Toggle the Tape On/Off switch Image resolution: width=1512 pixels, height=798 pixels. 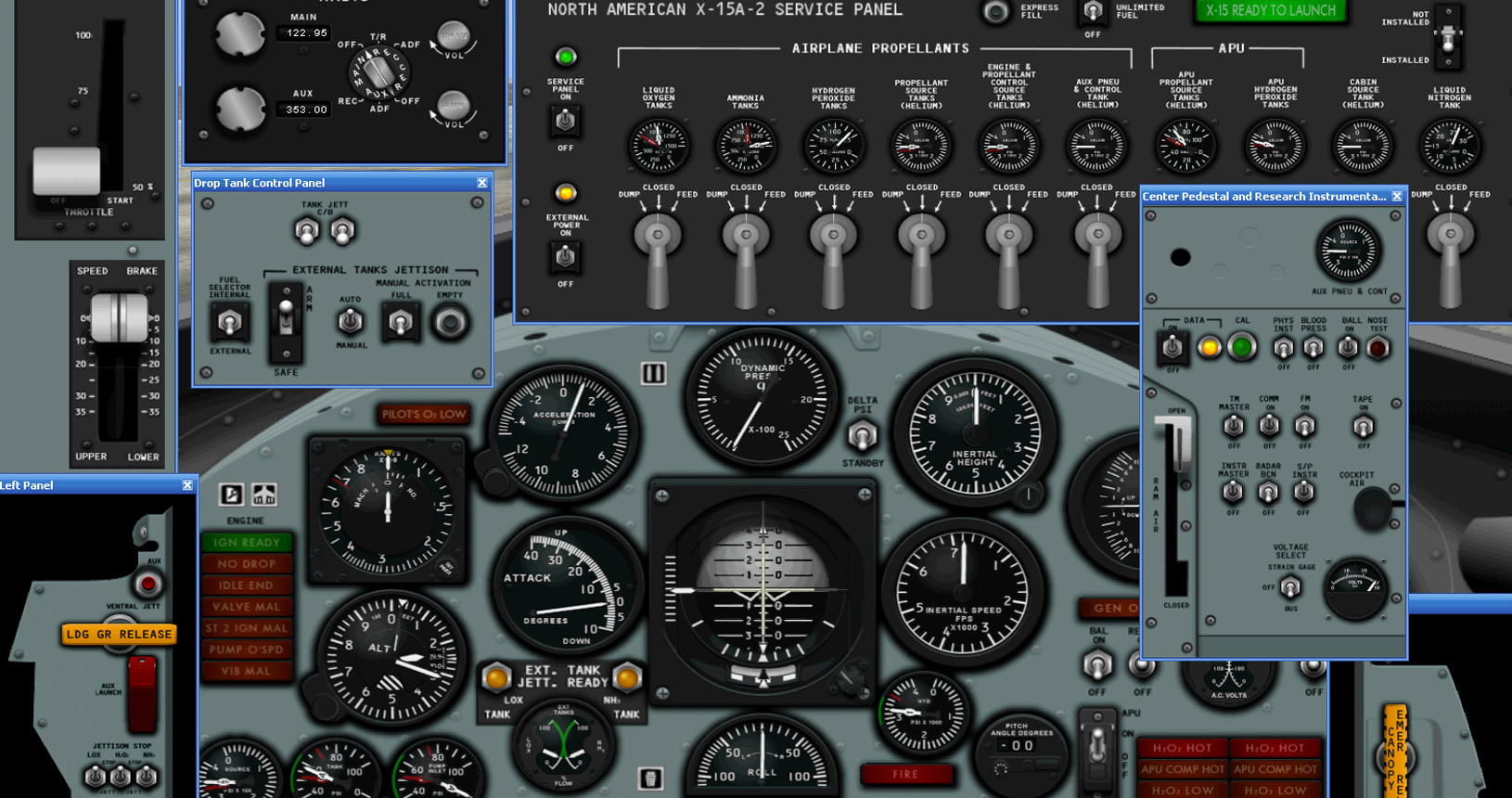[x=1363, y=427]
